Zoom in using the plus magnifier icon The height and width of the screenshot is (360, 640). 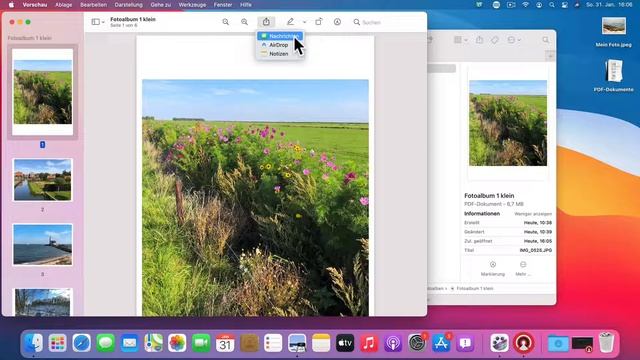[244, 22]
